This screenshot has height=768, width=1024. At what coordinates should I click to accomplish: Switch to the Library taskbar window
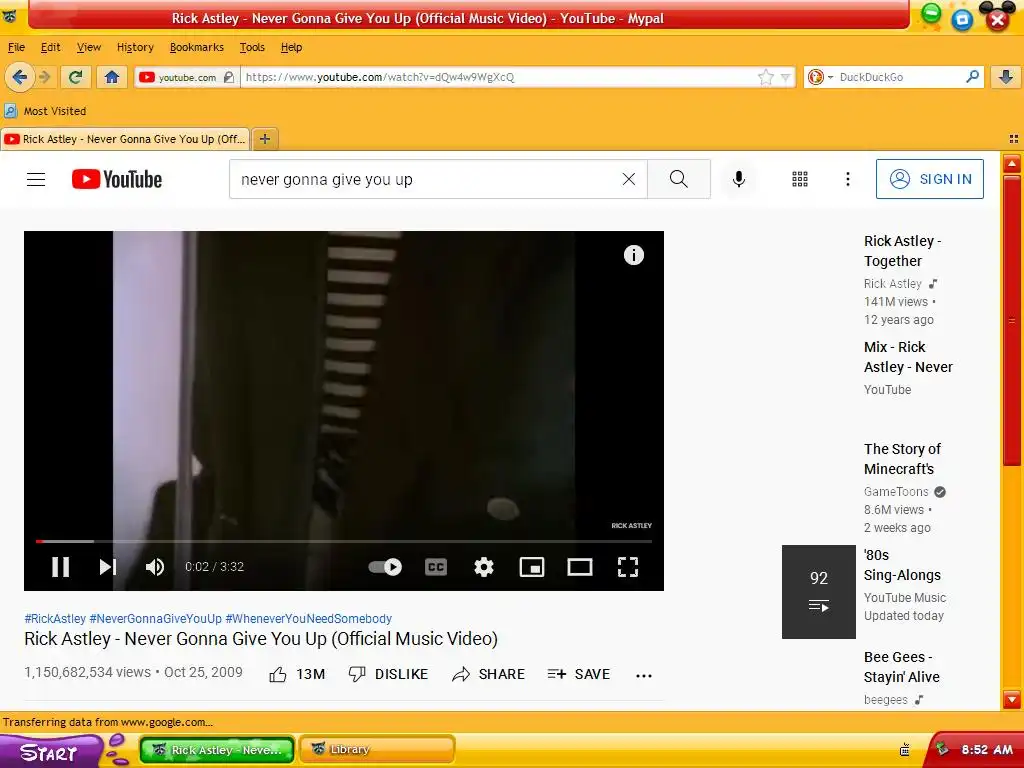tap(377, 749)
